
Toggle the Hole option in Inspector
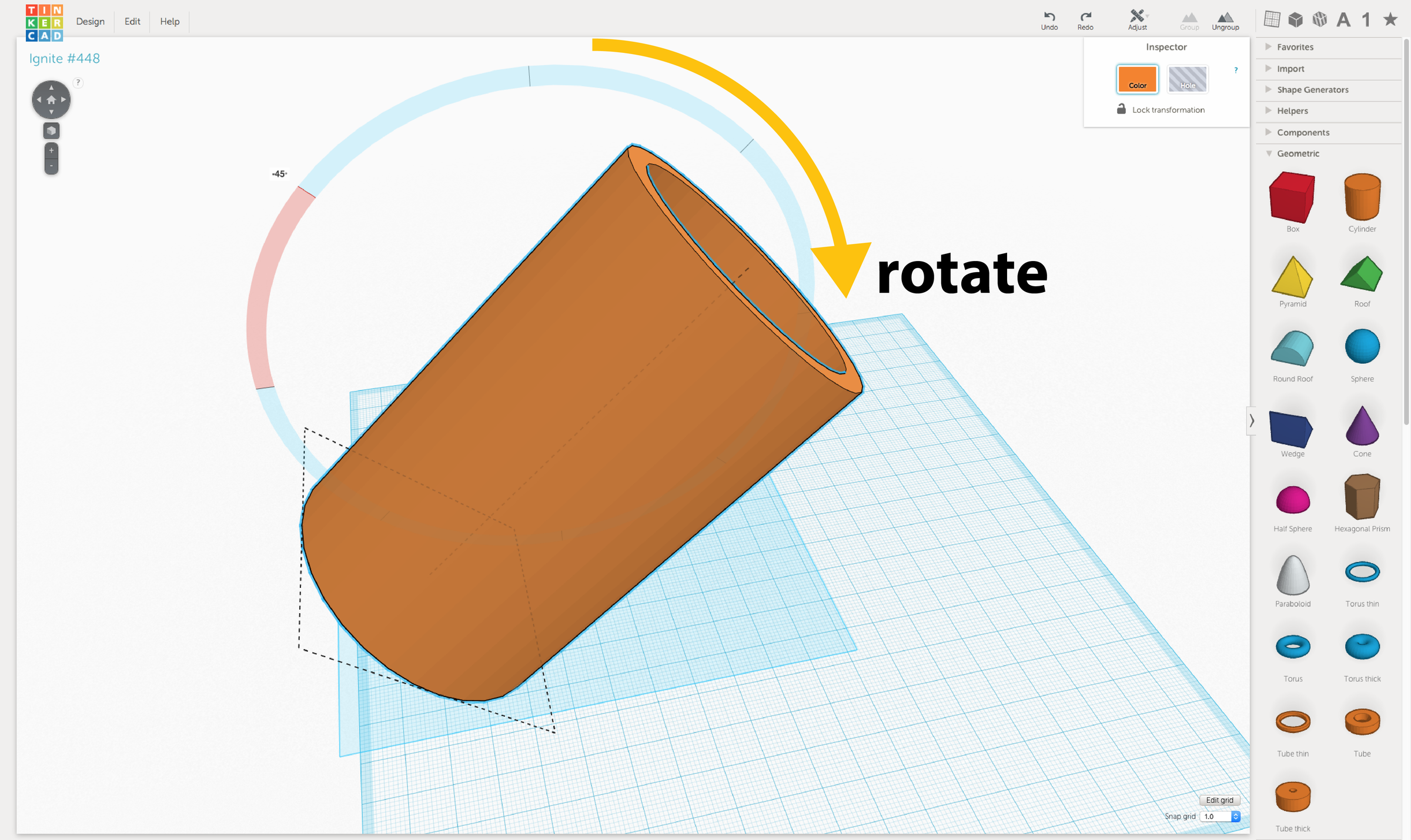pyautogui.click(x=1187, y=79)
